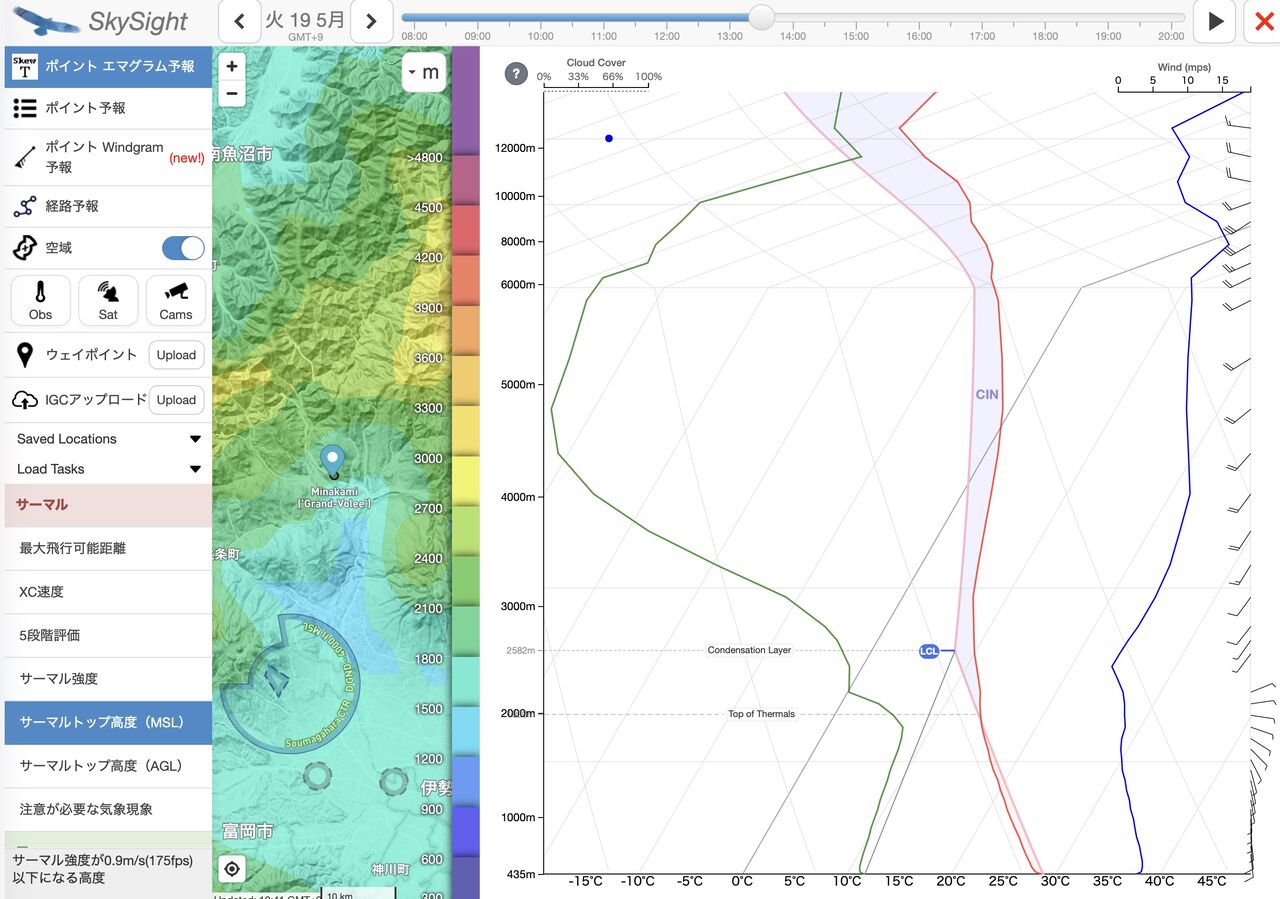This screenshot has width=1280, height=899.
Task: Close the emagram panel with red X
Action: pos(1263,21)
